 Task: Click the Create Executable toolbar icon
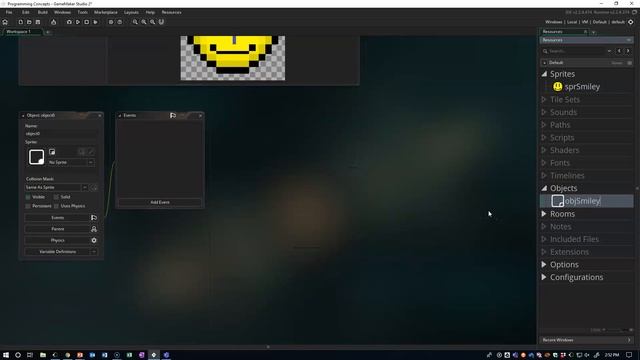click(53, 22)
